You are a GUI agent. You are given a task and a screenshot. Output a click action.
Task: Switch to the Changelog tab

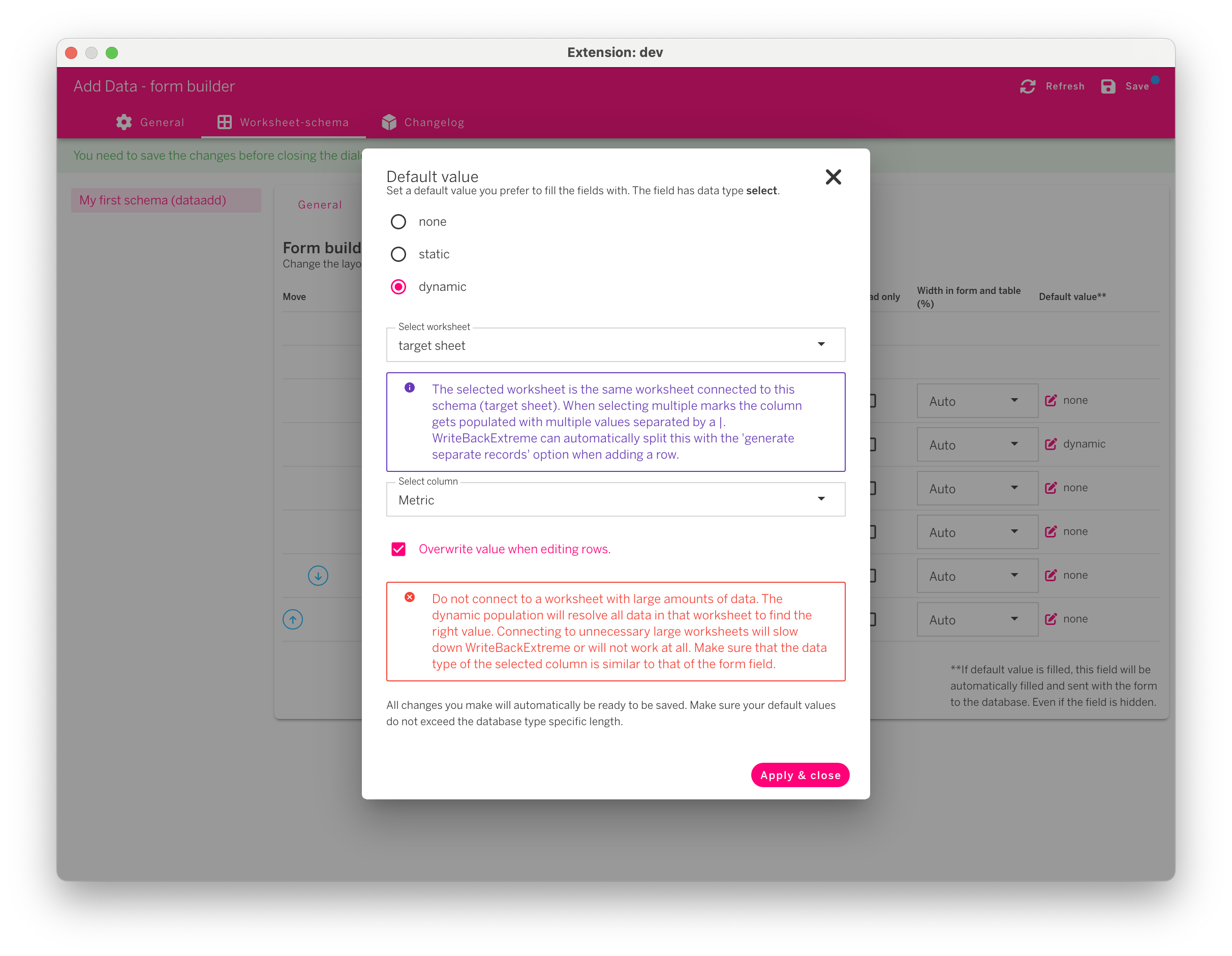click(x=423, y=123)
